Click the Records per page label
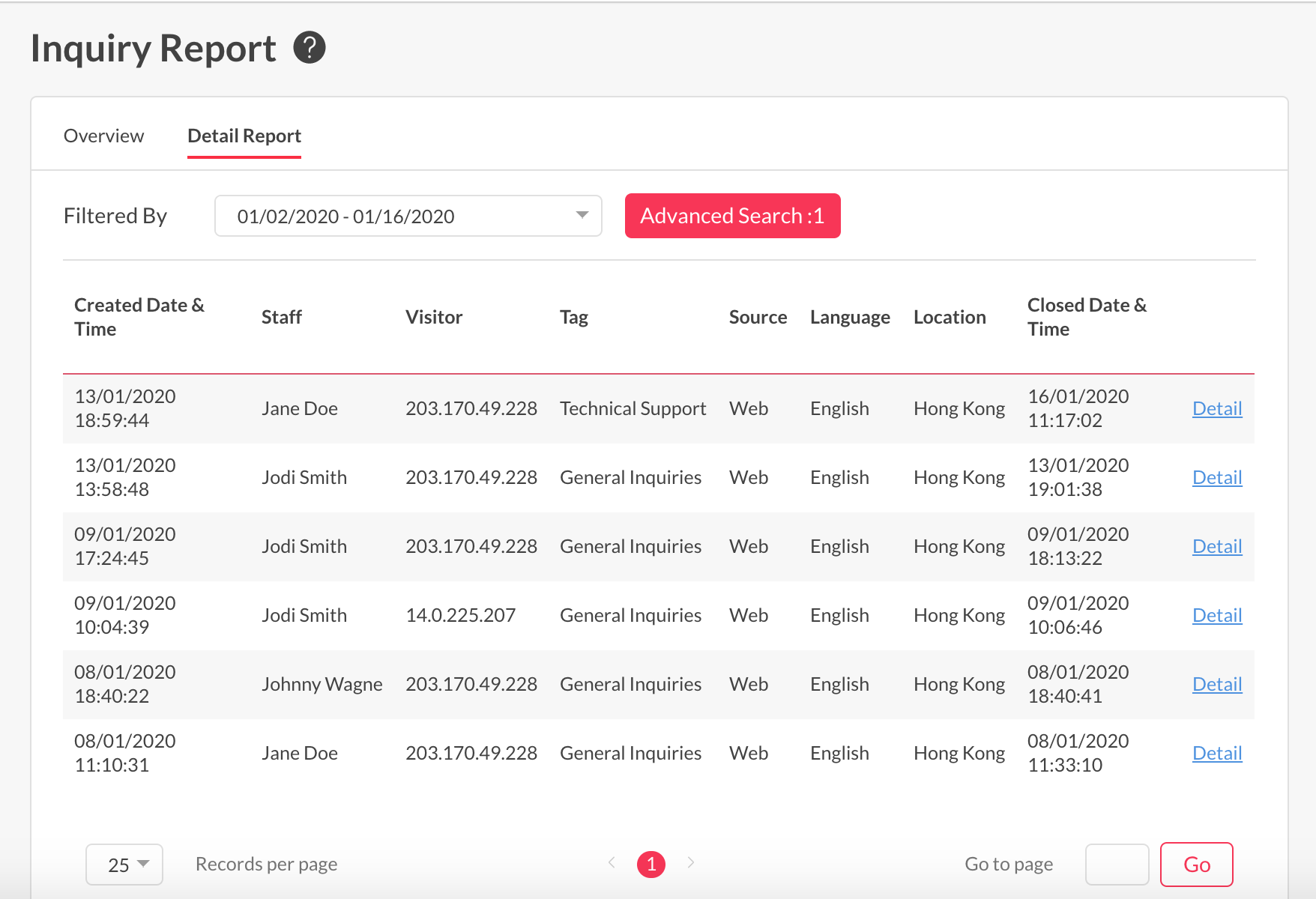The width and height of the screenshot is (1316, 899). [x=266, y=864]
